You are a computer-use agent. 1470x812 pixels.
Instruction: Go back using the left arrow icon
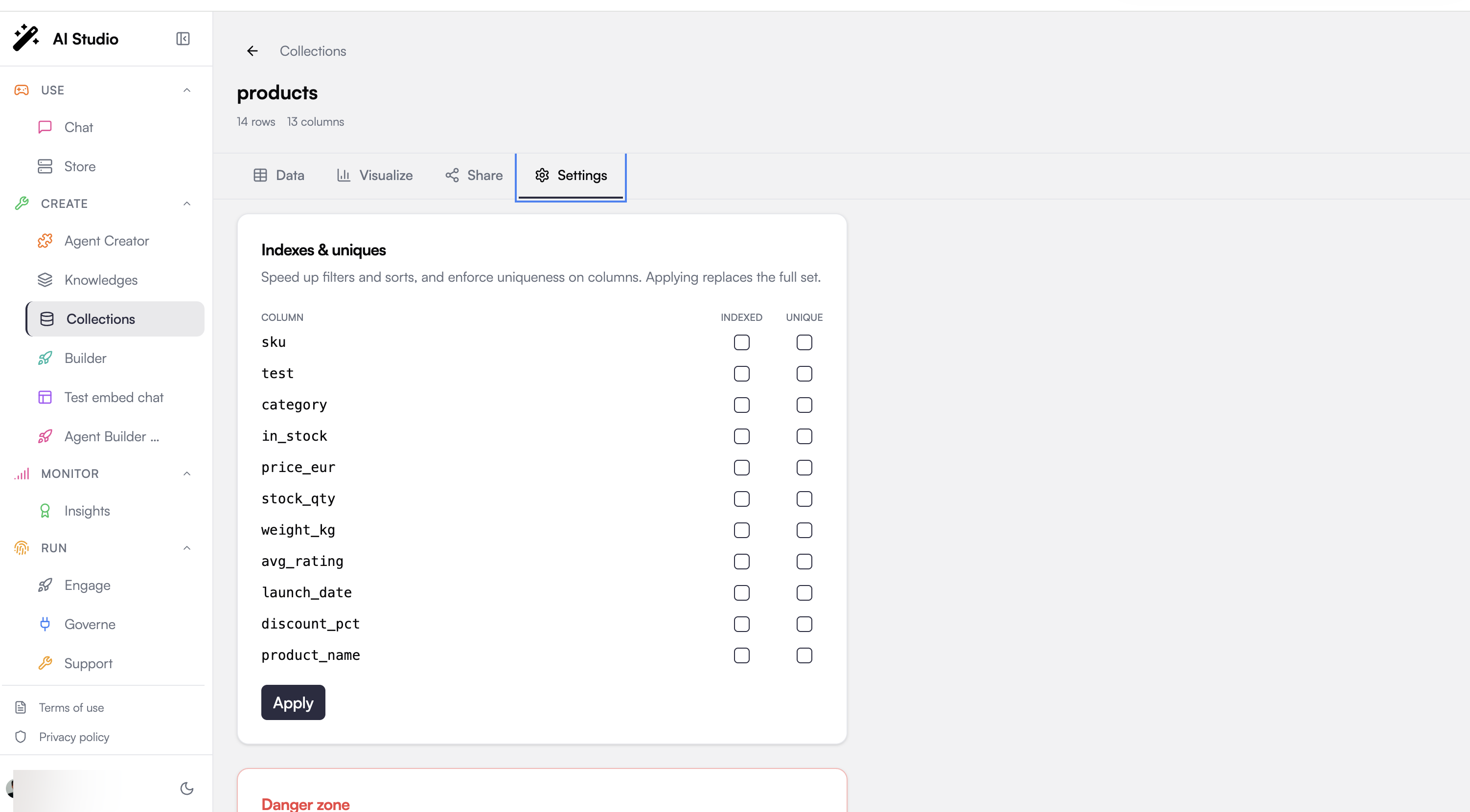(252, 51)
